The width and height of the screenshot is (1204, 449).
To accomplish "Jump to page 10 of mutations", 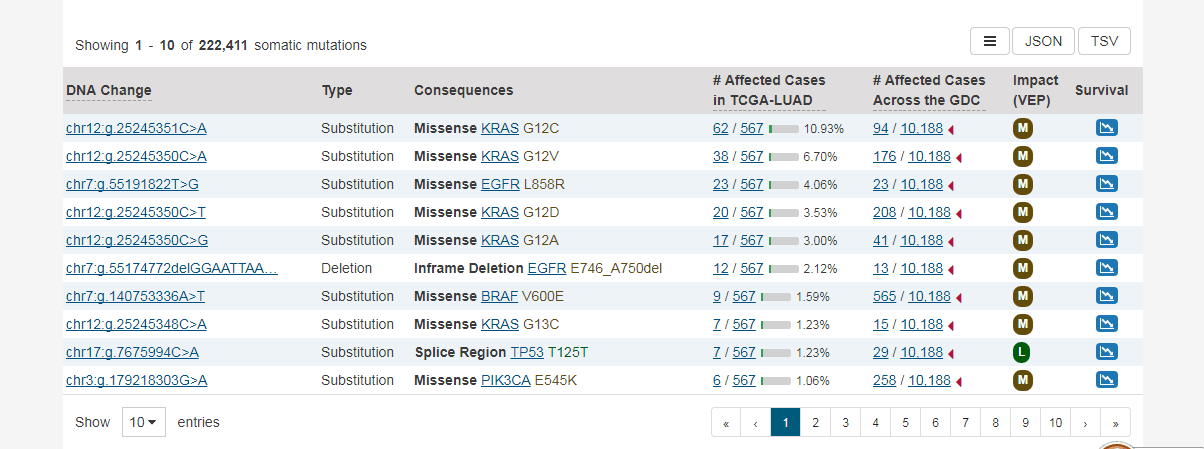I will point(1055,423).
